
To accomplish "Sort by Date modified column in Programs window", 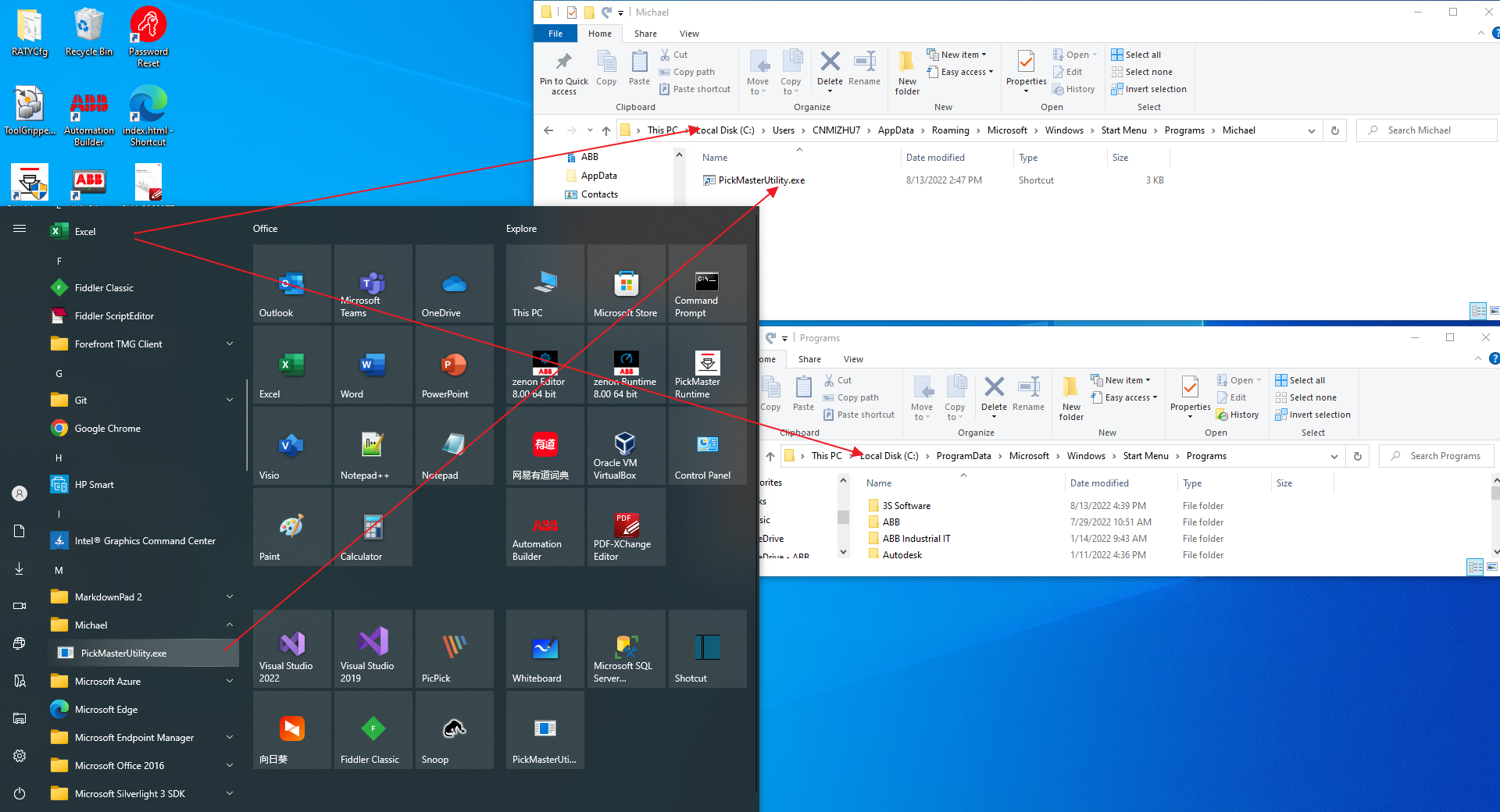I will pyautogui.click(x=1099, y=483).
